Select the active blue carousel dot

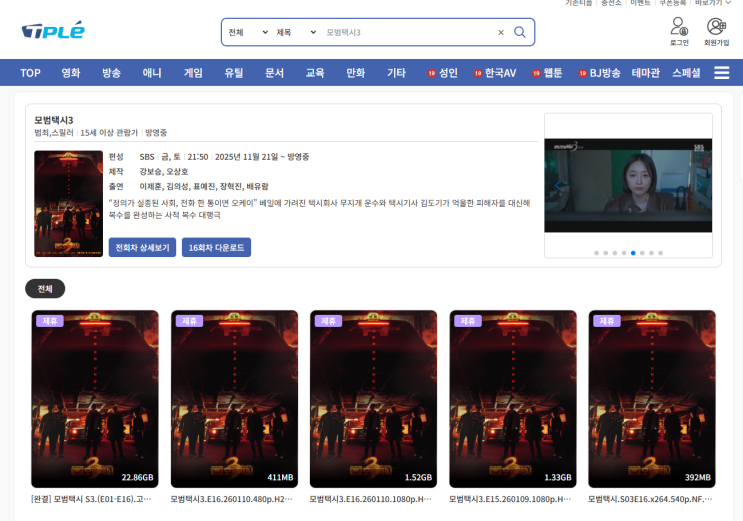[633, 253]
